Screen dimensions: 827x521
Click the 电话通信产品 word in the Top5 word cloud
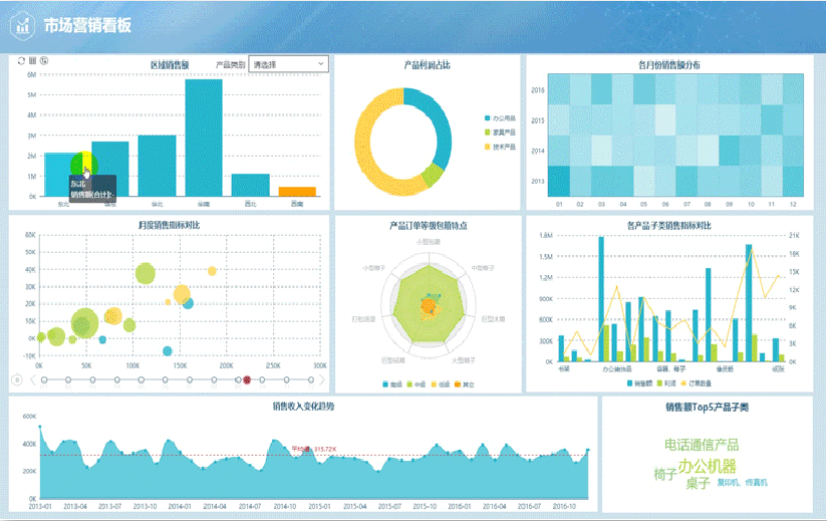click(x=702, y=444)
